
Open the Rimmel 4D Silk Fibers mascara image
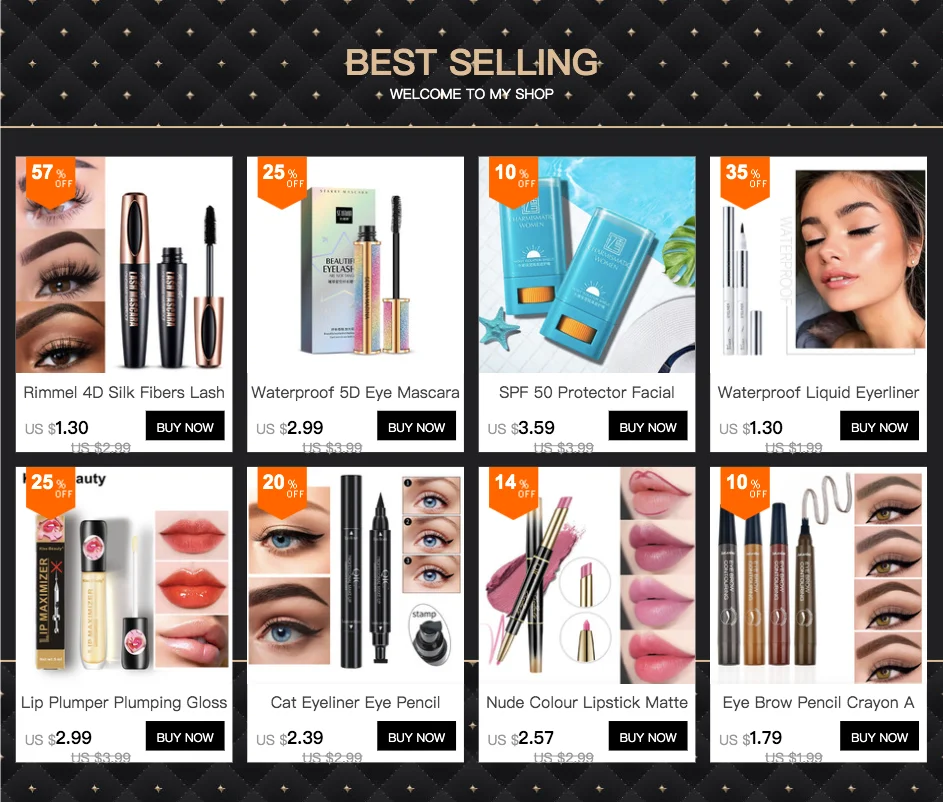click(124, 265)
